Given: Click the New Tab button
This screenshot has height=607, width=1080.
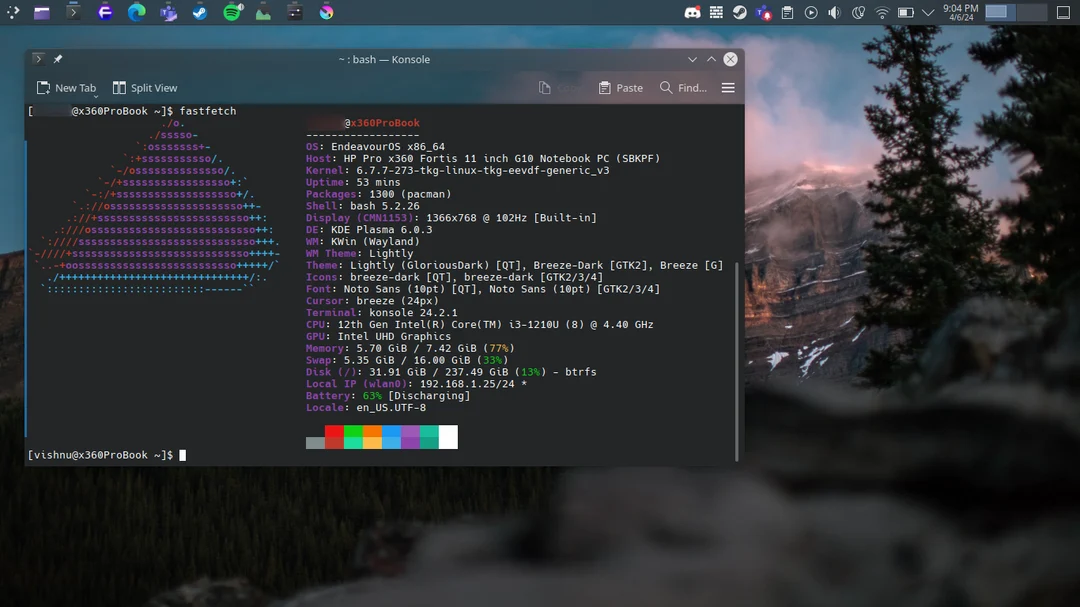Looking at the screenshot, I should pyautogui.click(x=66, y=88).
